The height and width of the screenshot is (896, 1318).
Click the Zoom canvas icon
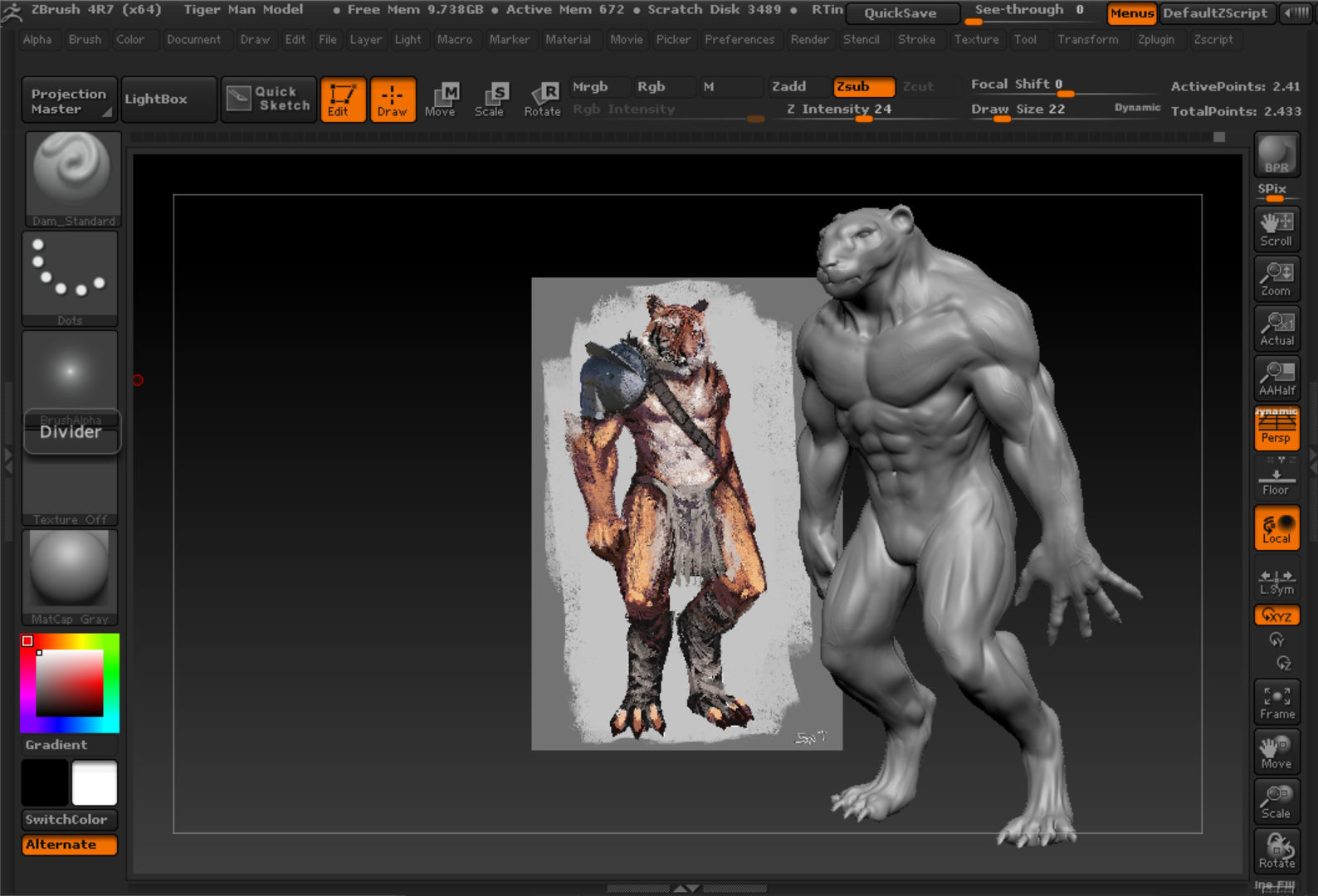click(1277, 279)
